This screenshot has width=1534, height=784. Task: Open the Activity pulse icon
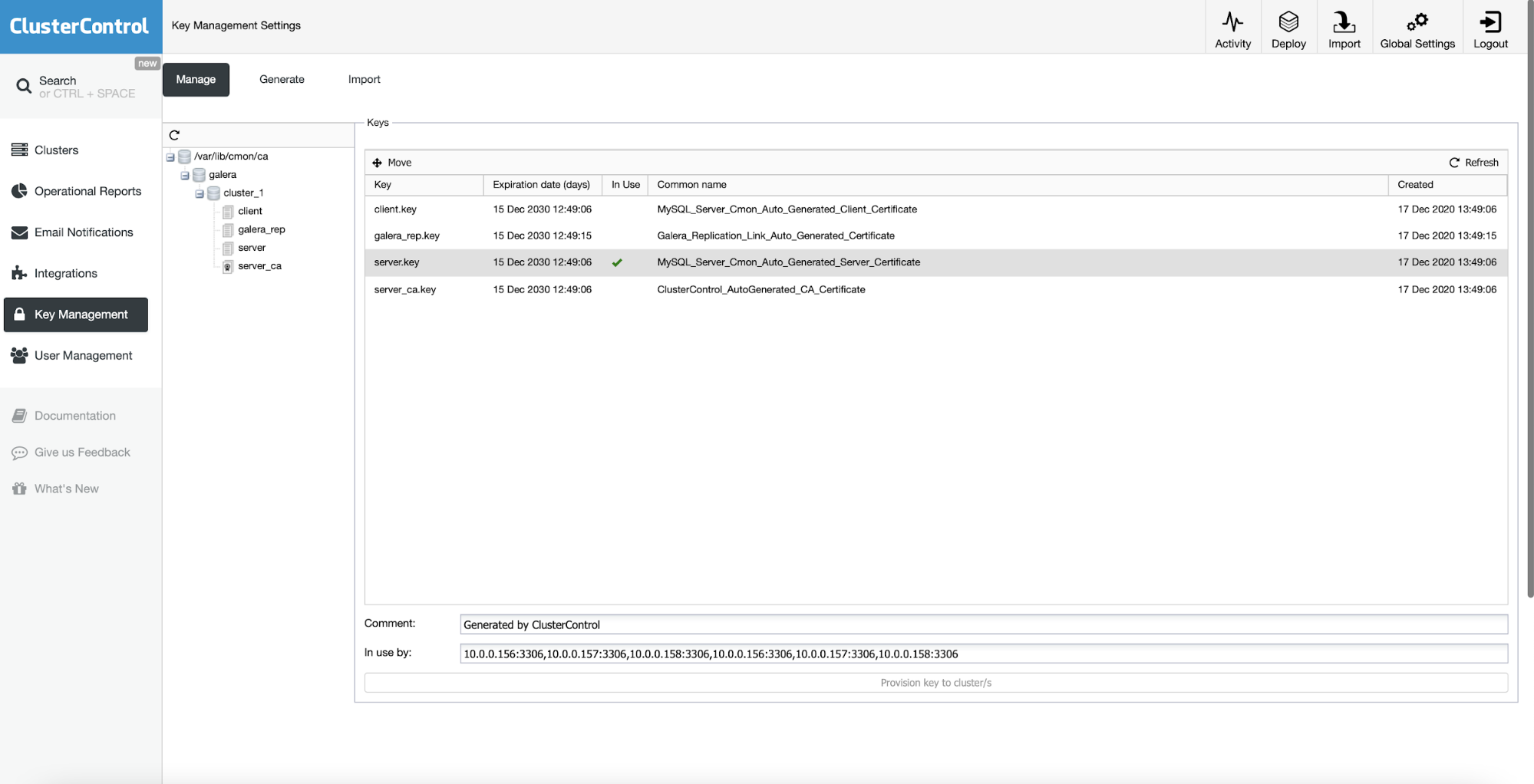pyautogui.click(x=1232, y=21)
